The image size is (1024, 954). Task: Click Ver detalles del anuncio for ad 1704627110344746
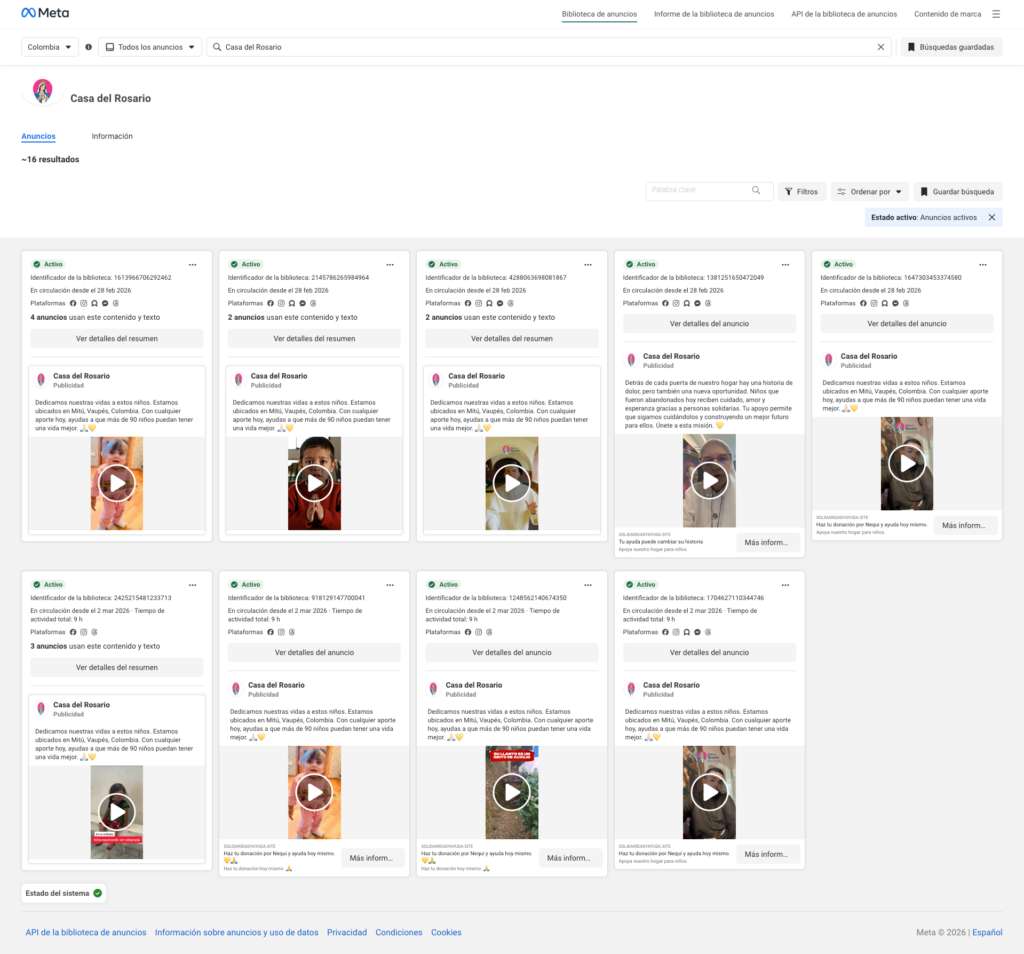tap(709, 652)
